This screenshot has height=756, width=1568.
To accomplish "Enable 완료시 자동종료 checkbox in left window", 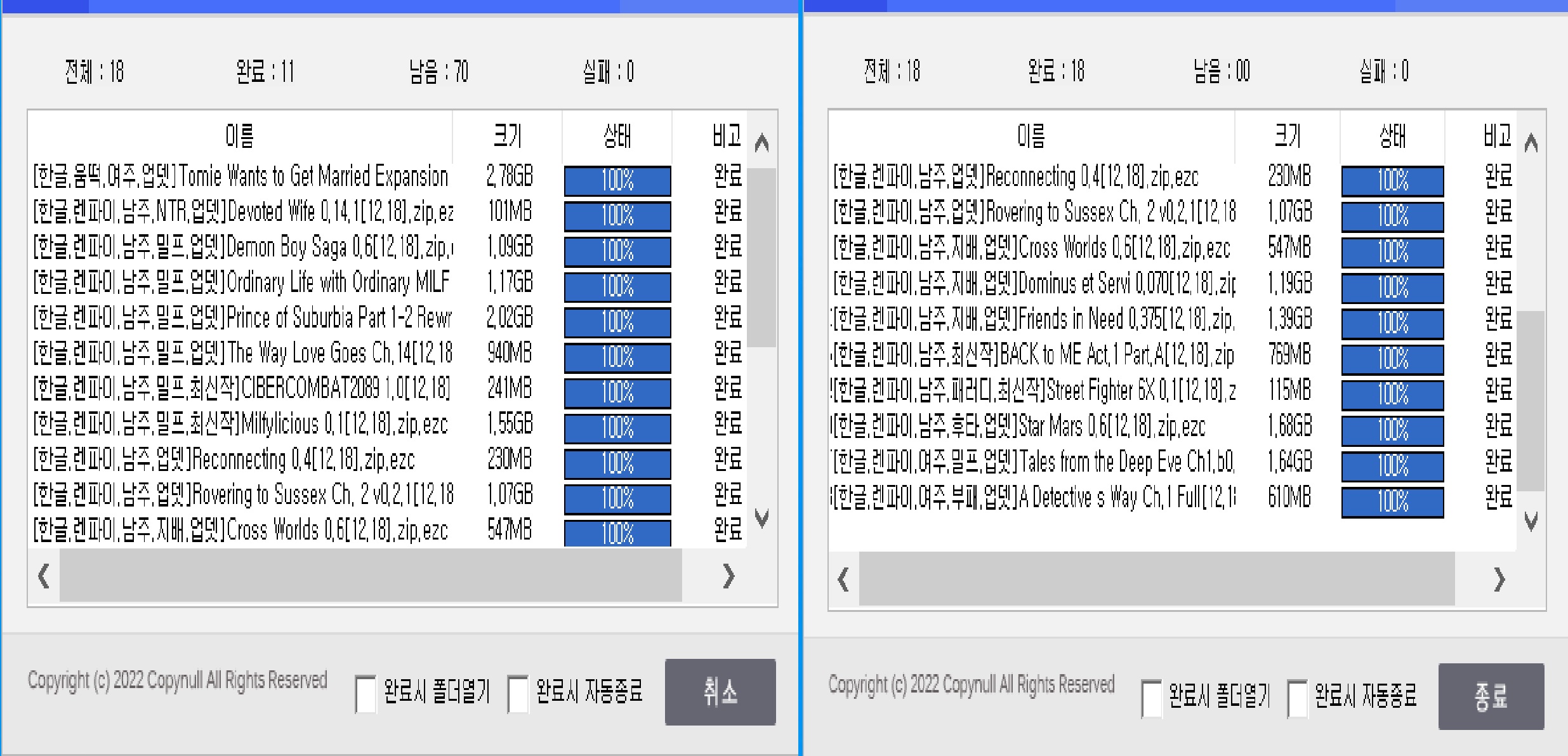I will pyautogui.click(x=518, y=694).
